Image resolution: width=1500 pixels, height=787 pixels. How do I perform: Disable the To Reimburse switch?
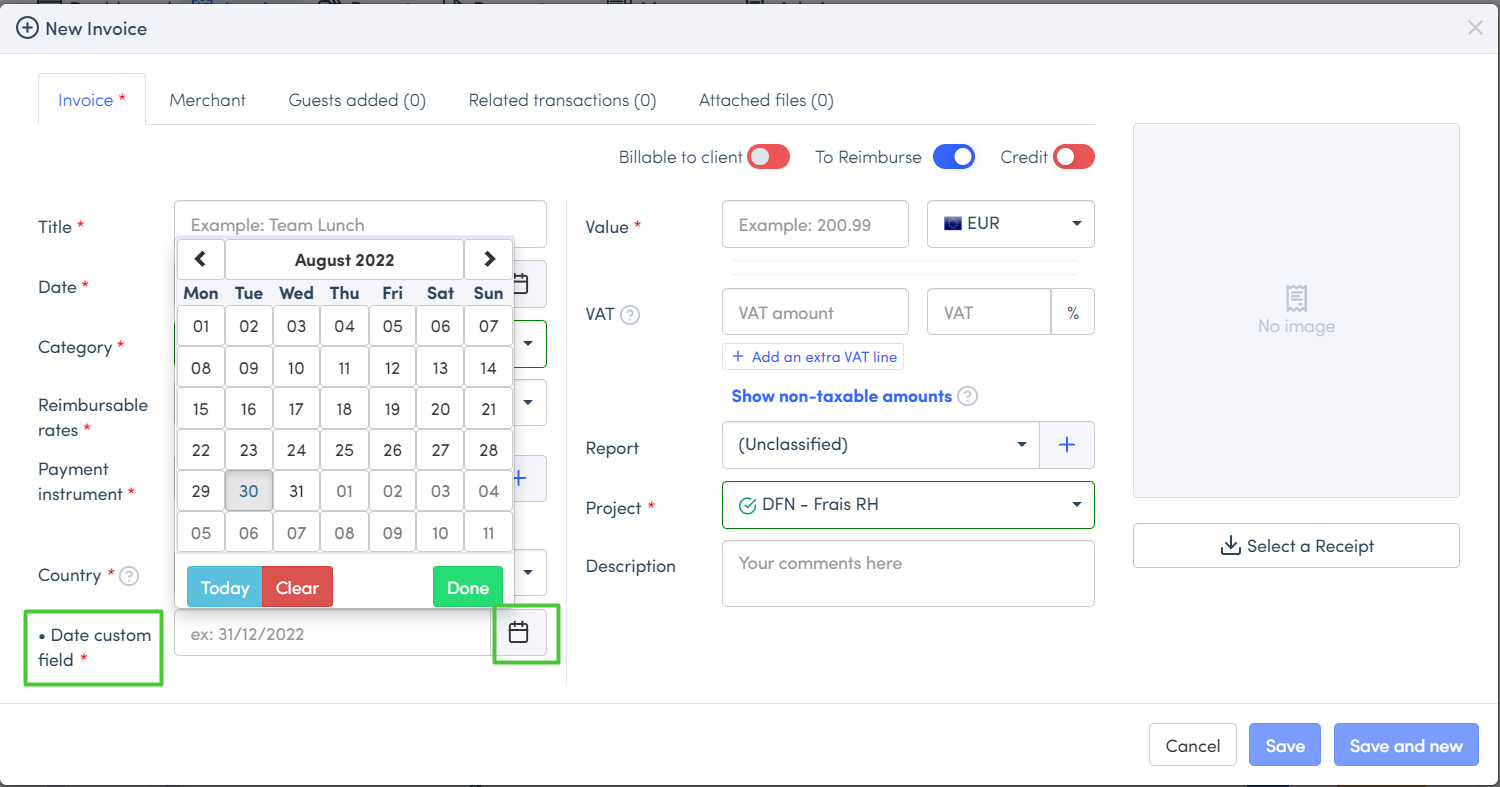point(954,157)
